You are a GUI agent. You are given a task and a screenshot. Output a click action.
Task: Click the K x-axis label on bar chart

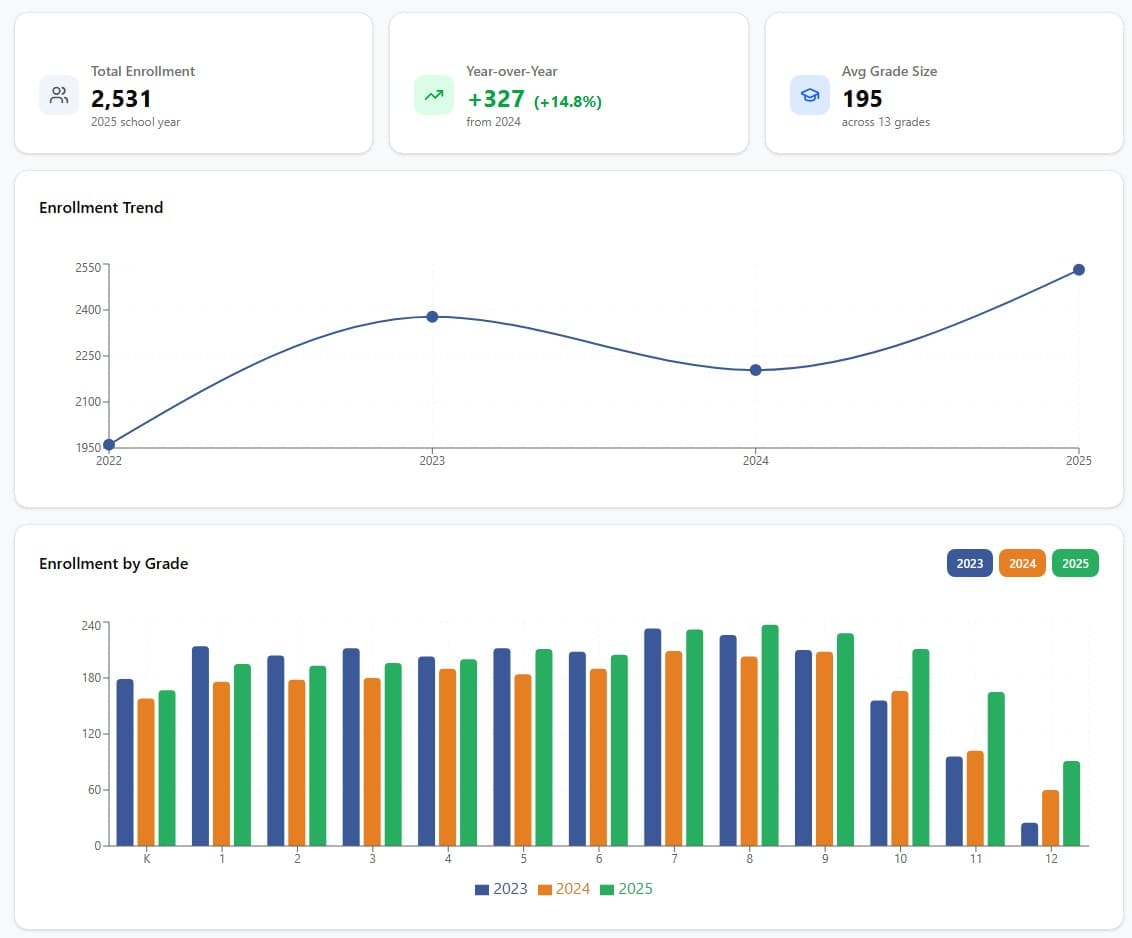pyautogui.click(x=147, y=859)
